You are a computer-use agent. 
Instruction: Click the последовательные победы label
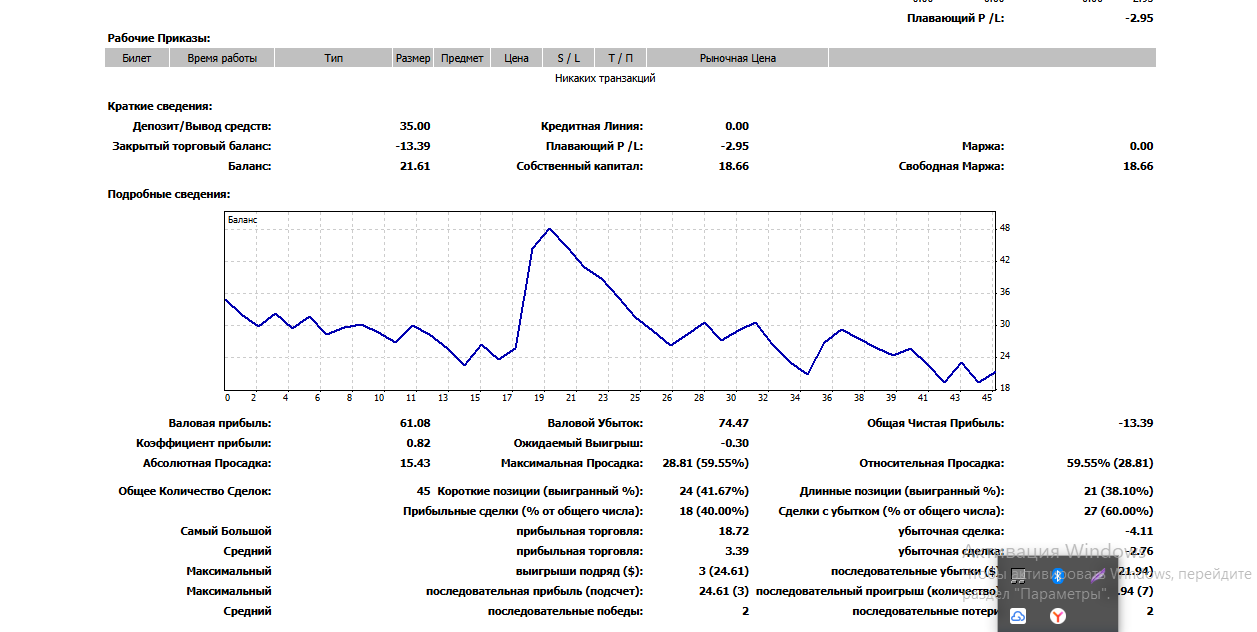coord(566,611)
